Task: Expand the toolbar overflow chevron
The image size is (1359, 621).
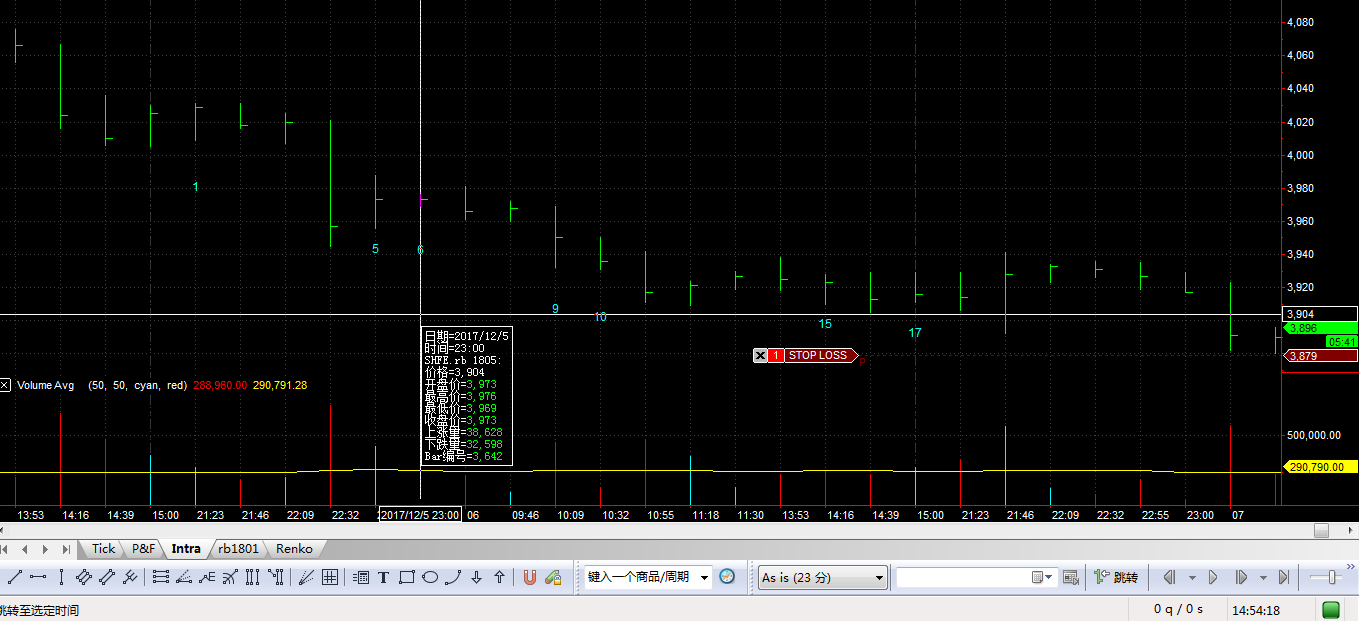Action: (x=1352, y=567)
